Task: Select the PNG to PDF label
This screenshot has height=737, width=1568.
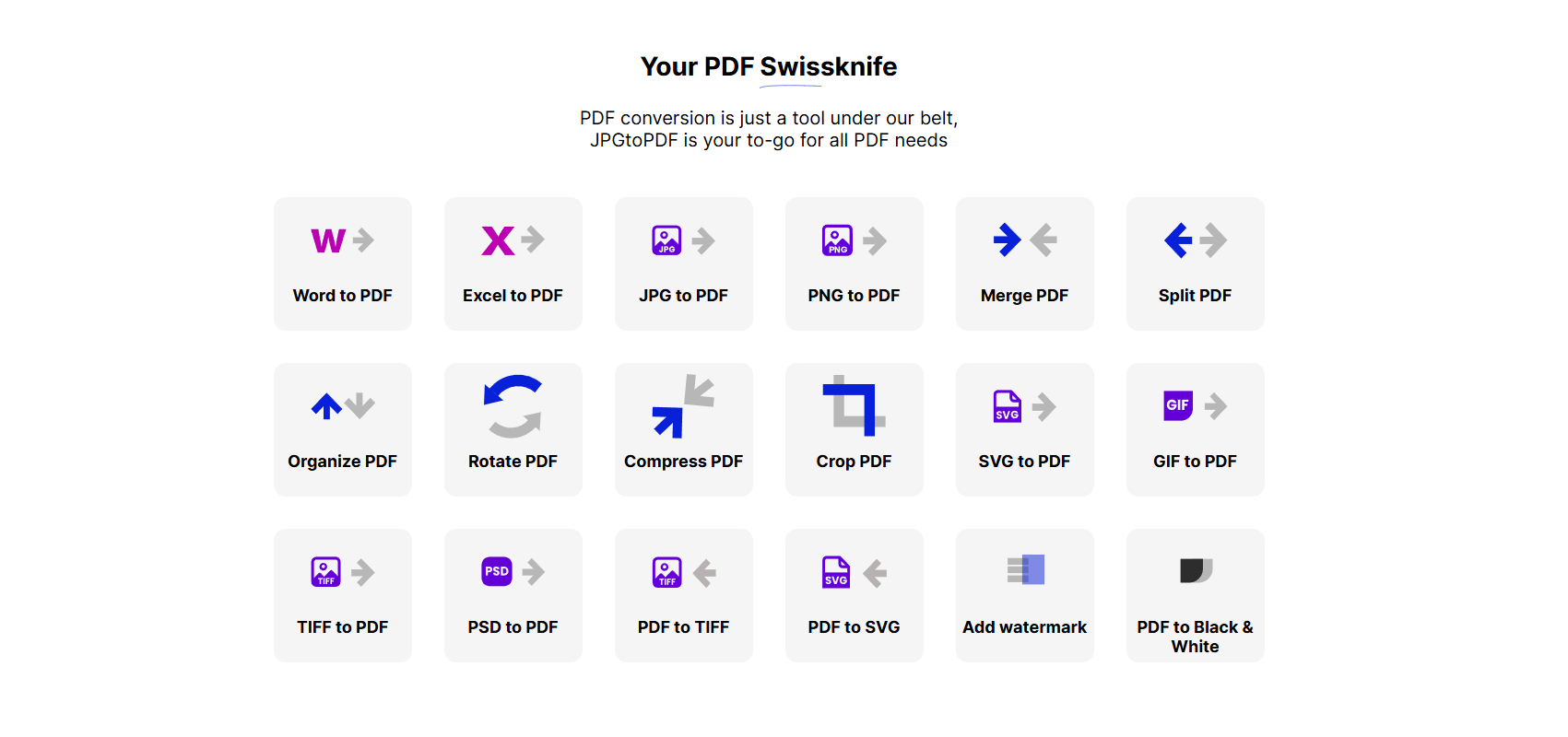Action: tap(855, 296)
